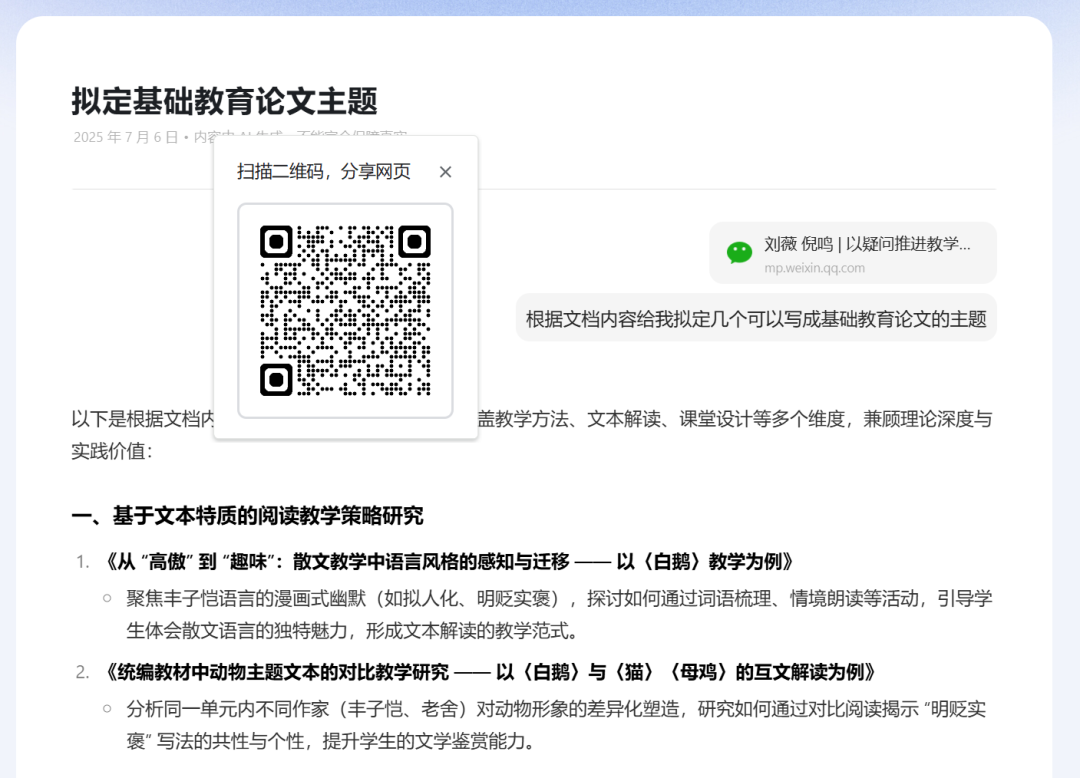This screenshot has width=1080, height=778.
Task: Click the bullet text starting 聚焦丰子恺语言
Action: tap(559, 614)
